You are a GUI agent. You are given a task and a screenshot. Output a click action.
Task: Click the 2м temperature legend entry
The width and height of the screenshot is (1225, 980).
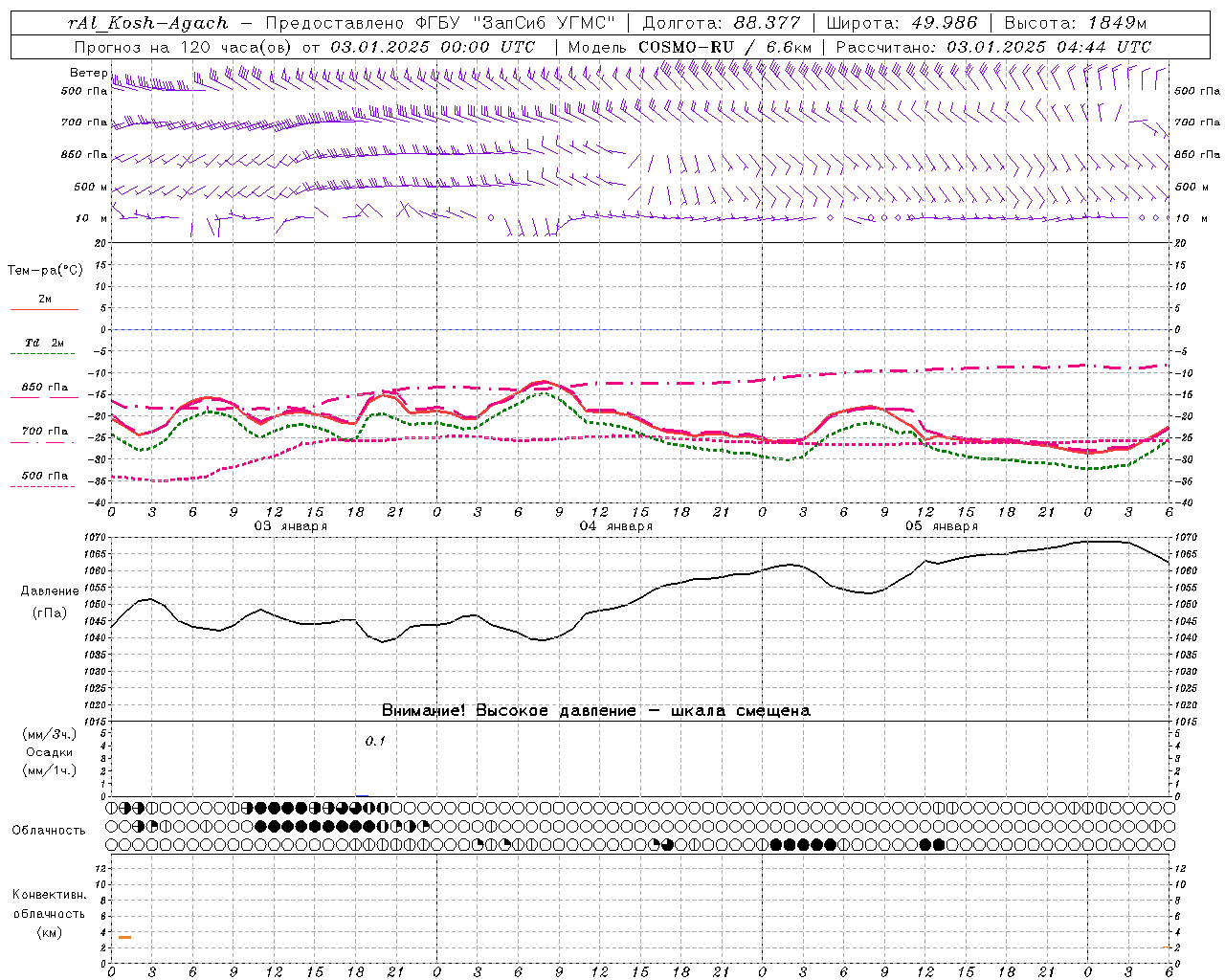click(x=45, y=300)
